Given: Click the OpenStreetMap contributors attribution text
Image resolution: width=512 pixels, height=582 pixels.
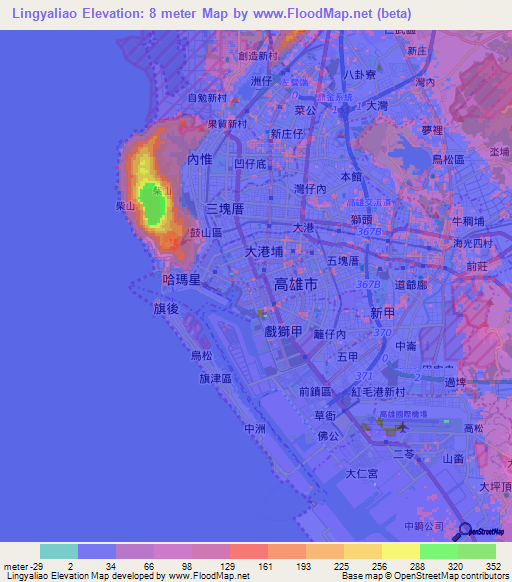Looking at the screenshot, I should (x=425, y=576).
